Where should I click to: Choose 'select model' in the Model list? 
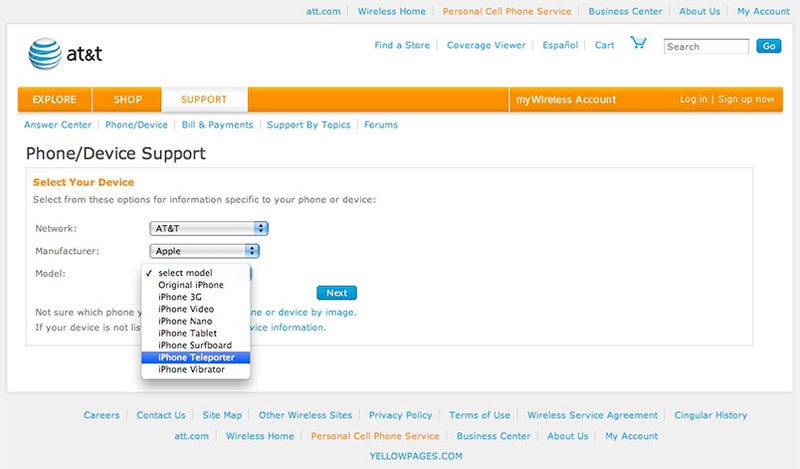pyautogui.click(x=195, y=273)
